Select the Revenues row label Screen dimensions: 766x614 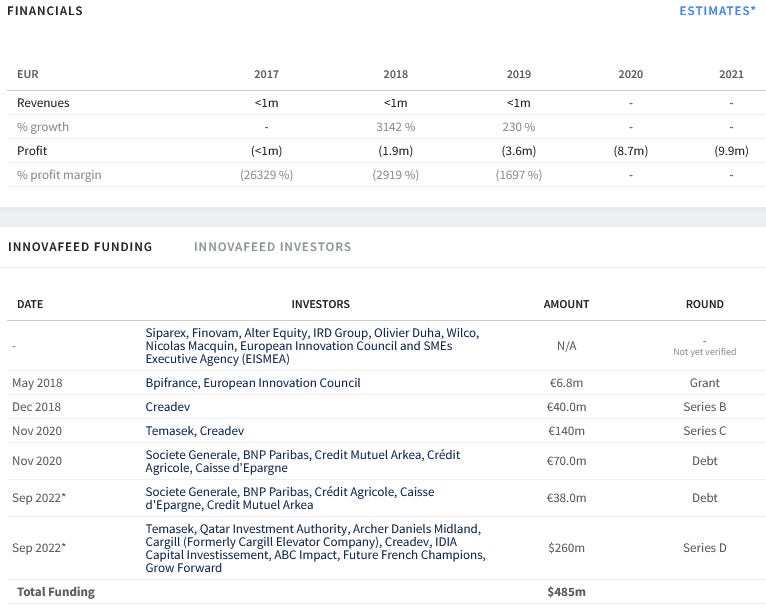pyautogui.click(x=43, y=103)
